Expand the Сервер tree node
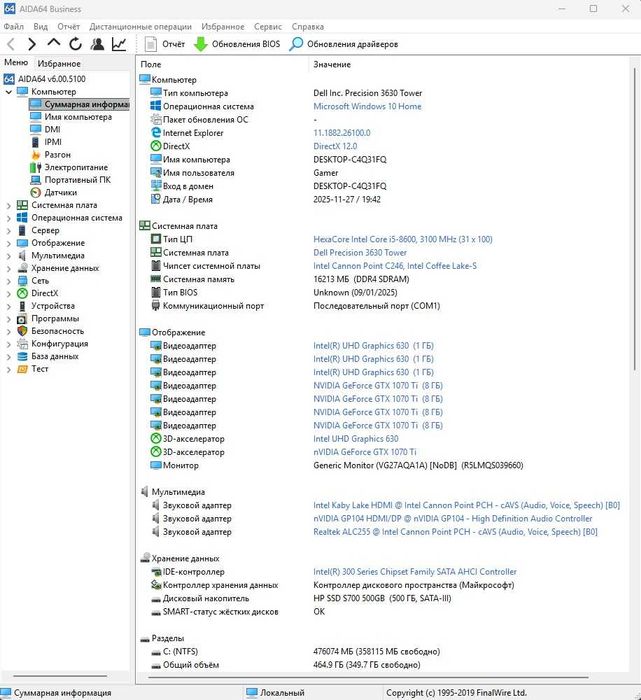The image size is (641, 700). [8, 230]
